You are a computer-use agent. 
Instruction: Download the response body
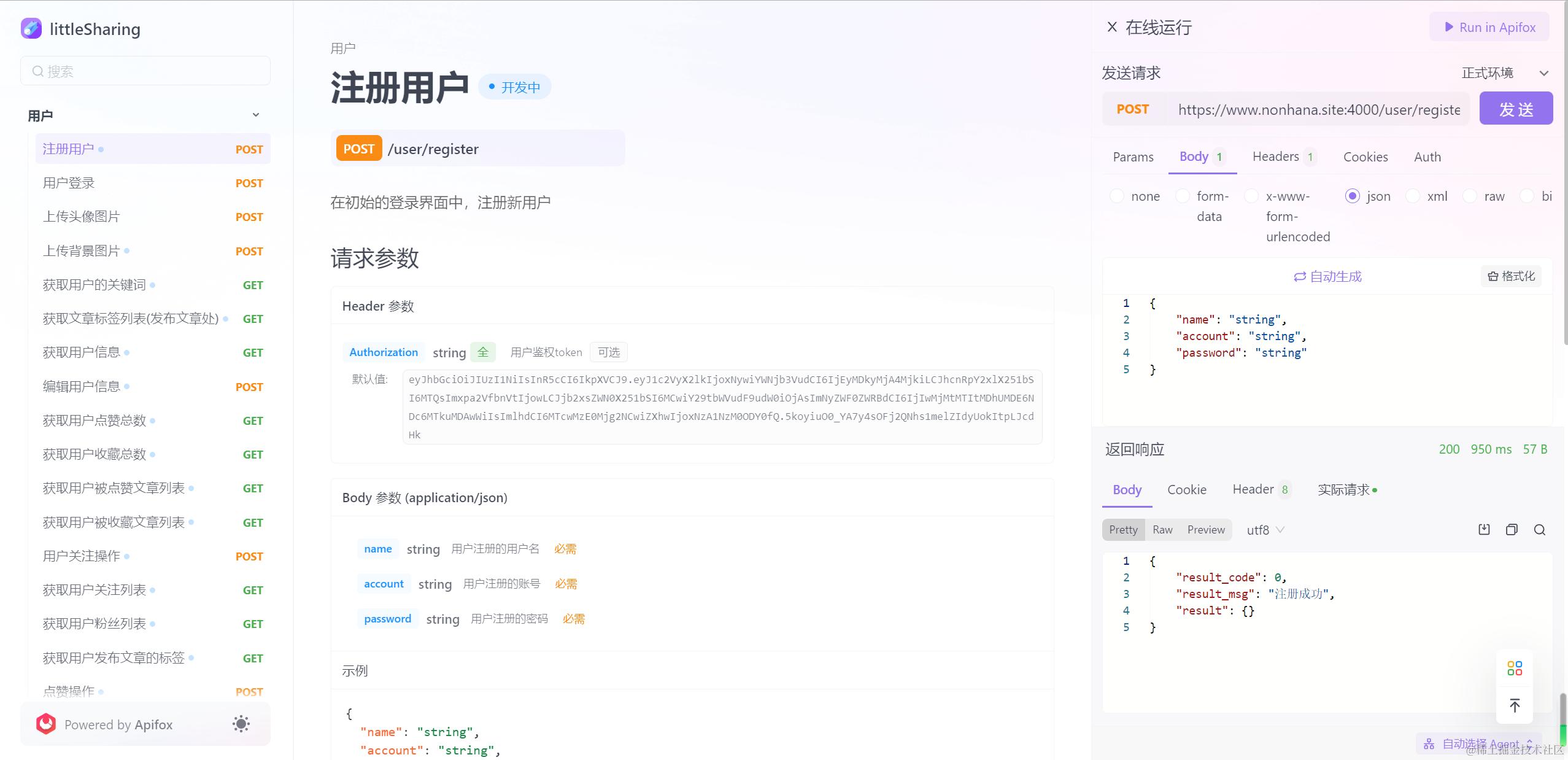[x=1484, y=529]
